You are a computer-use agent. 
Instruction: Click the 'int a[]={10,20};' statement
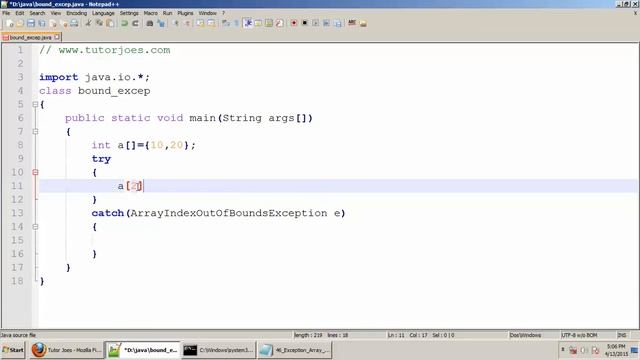pos(144,145)
